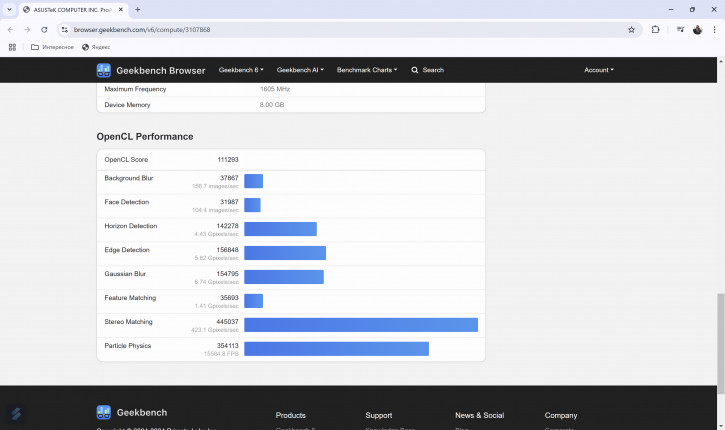Open the Chrome three-dot menu
The height and width of the screenshot is (430, 725).
pyautogui.click(x=714, y=30)
